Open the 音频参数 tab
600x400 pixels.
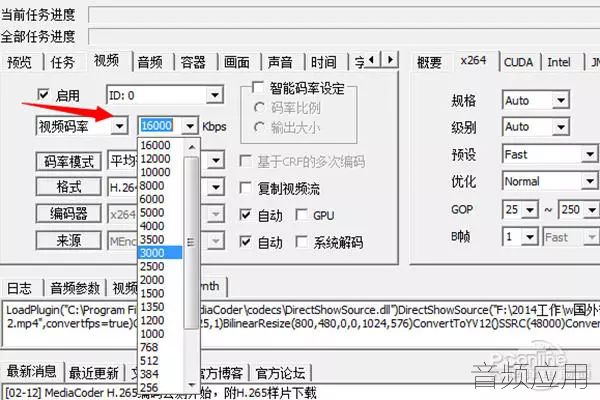tap(75, 288)
